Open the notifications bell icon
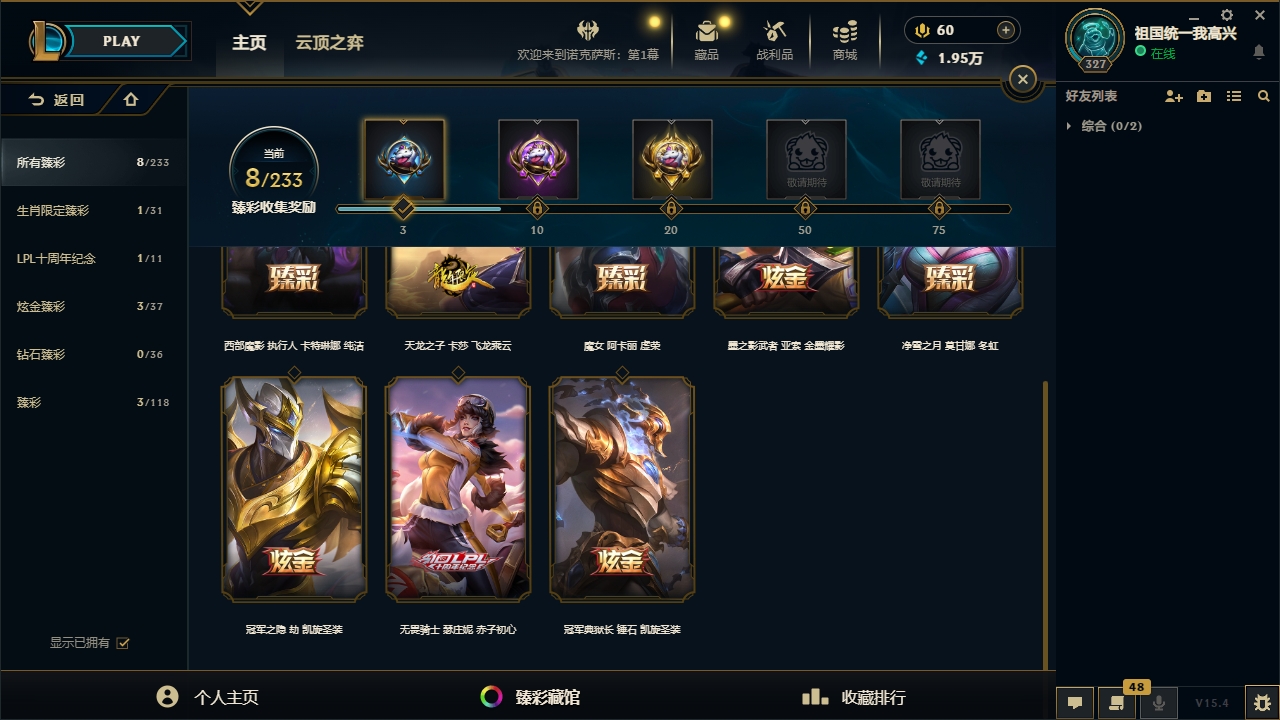Screen dimensions: 1280x720 pyautogui.click(x=1259, y=53)
